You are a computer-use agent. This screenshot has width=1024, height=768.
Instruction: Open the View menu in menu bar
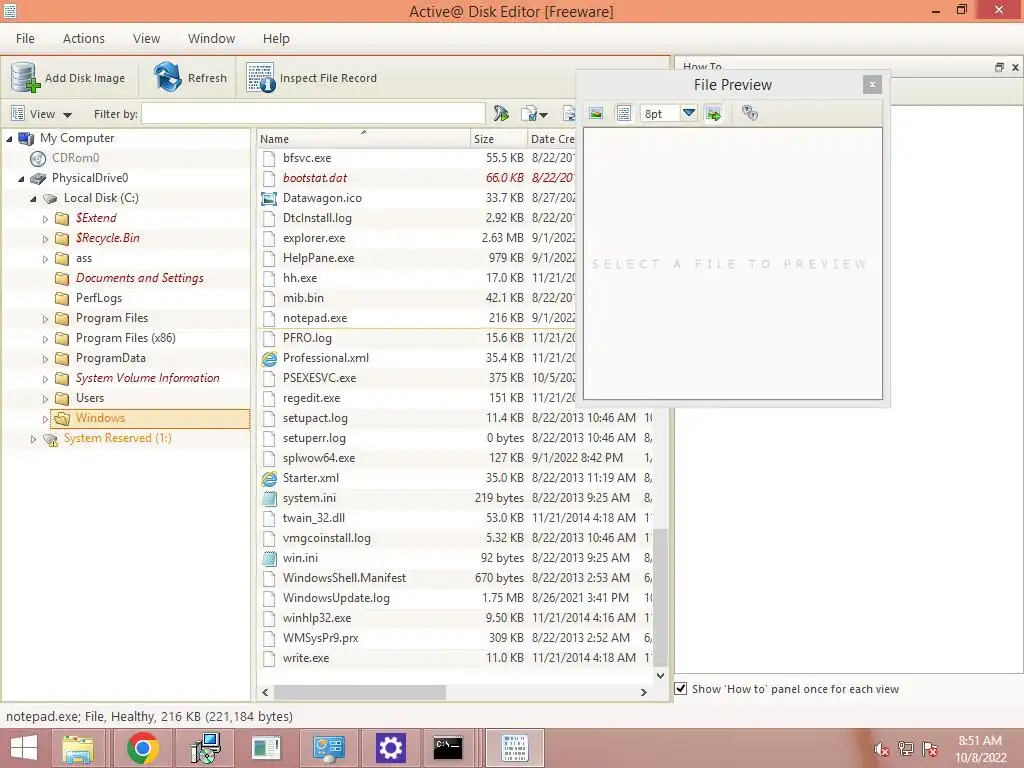click(x=146, y=39)
